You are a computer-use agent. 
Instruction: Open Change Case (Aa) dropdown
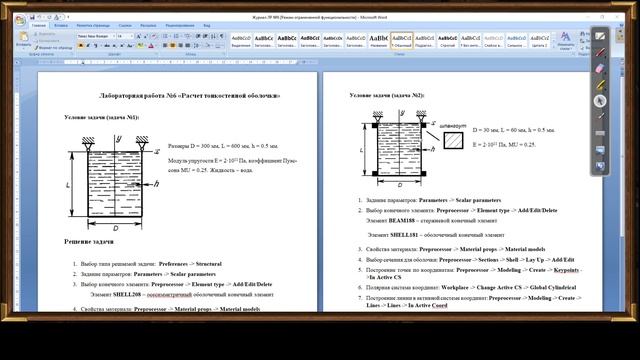coord(130,45)
